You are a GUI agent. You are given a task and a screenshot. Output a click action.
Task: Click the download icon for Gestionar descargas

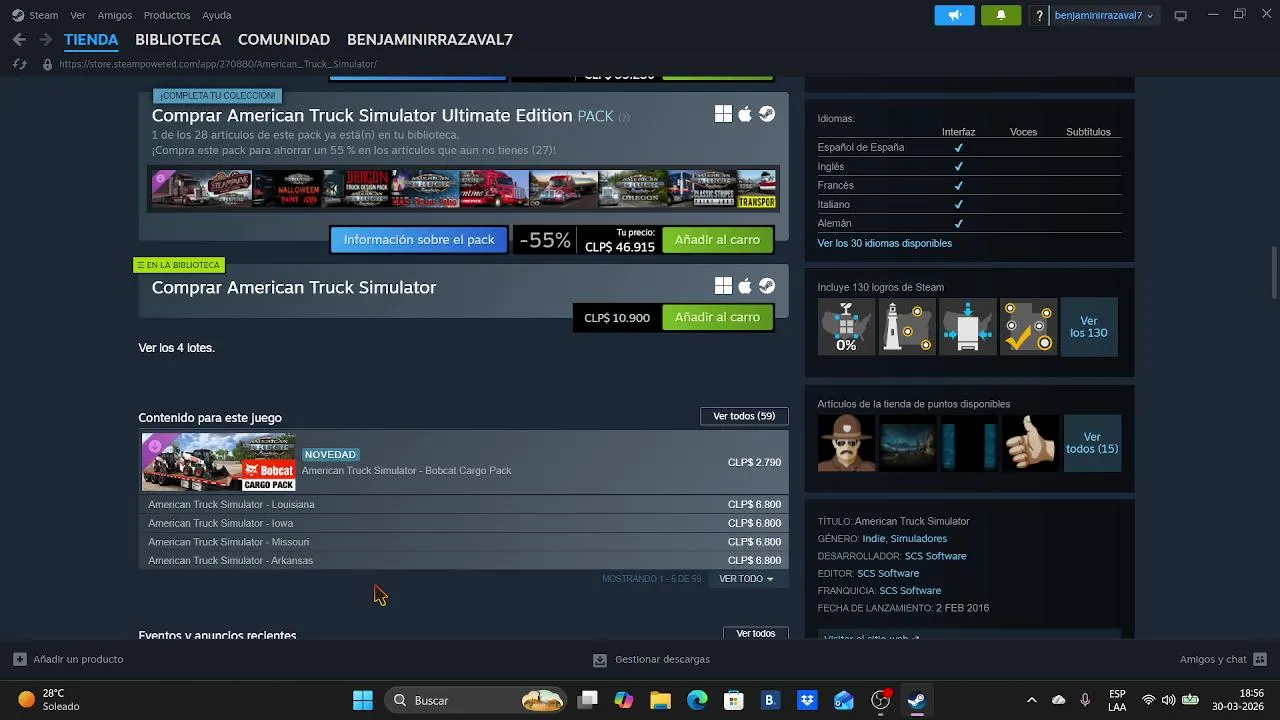600,660
